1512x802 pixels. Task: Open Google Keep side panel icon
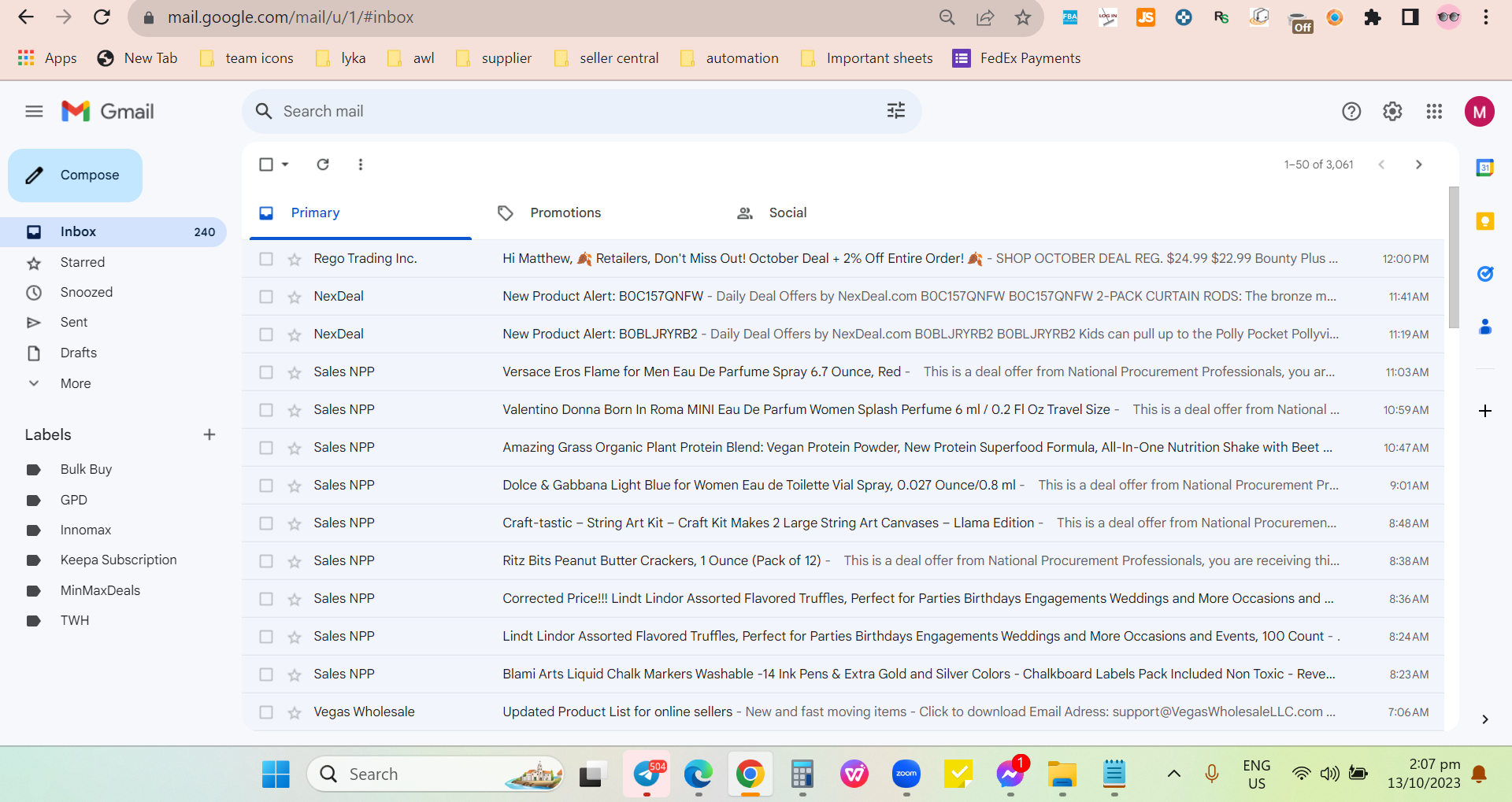(x=1485, y=221)
